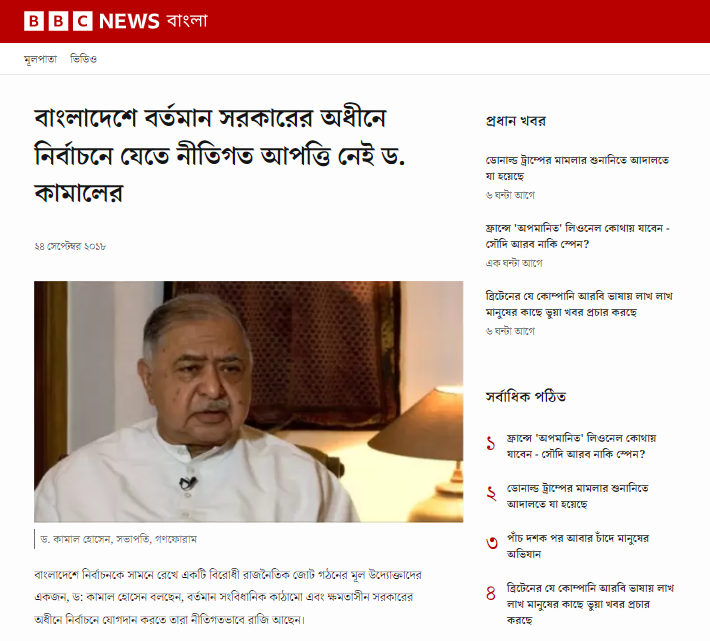The height and width of the screenshot is (641, 710).
Task: Open top story about Lionel in France
Action: (577, 236)
